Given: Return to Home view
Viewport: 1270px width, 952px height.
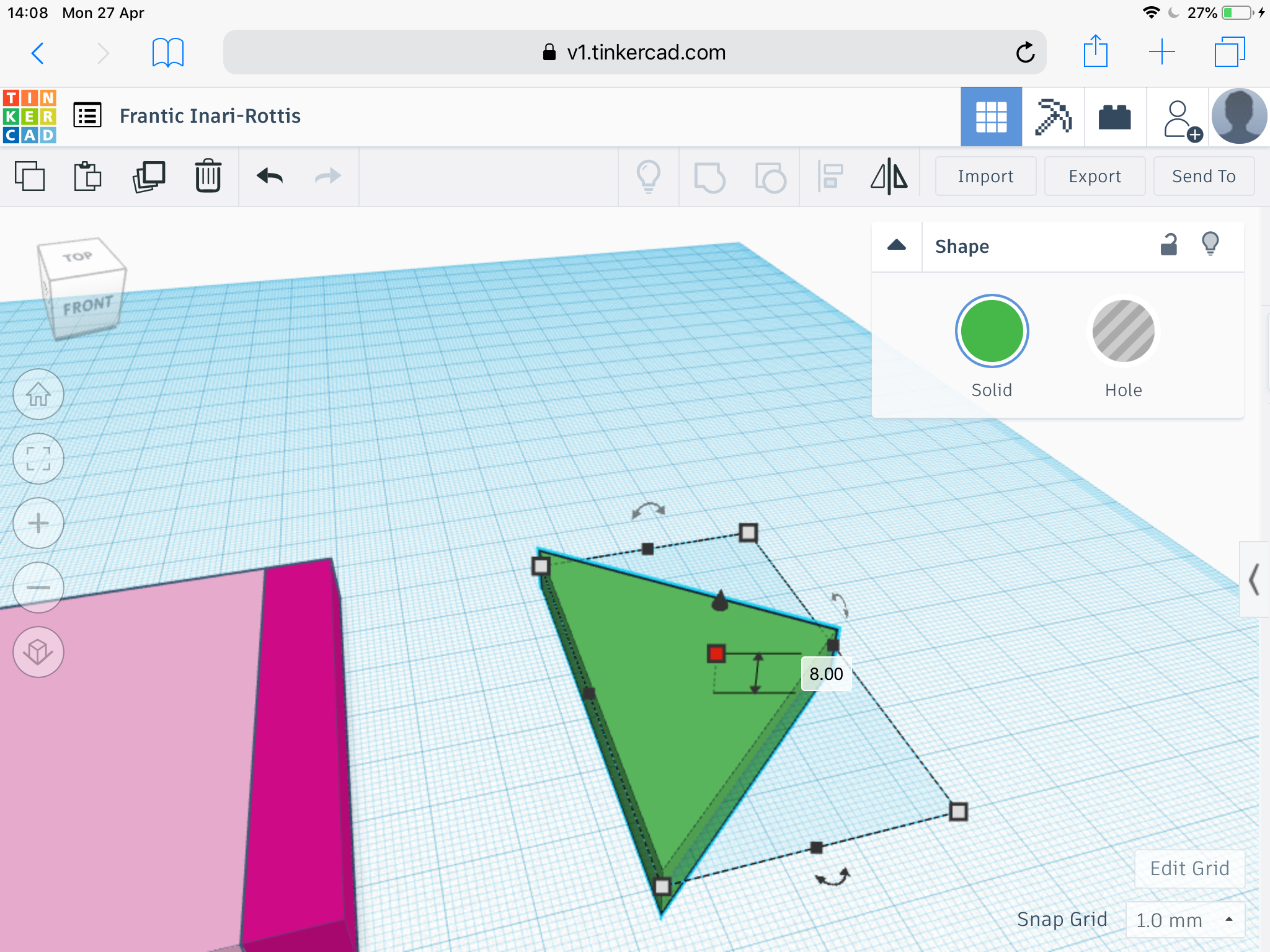Looking at the screenshot, I should pyautogui.click(x=38, y=394).
